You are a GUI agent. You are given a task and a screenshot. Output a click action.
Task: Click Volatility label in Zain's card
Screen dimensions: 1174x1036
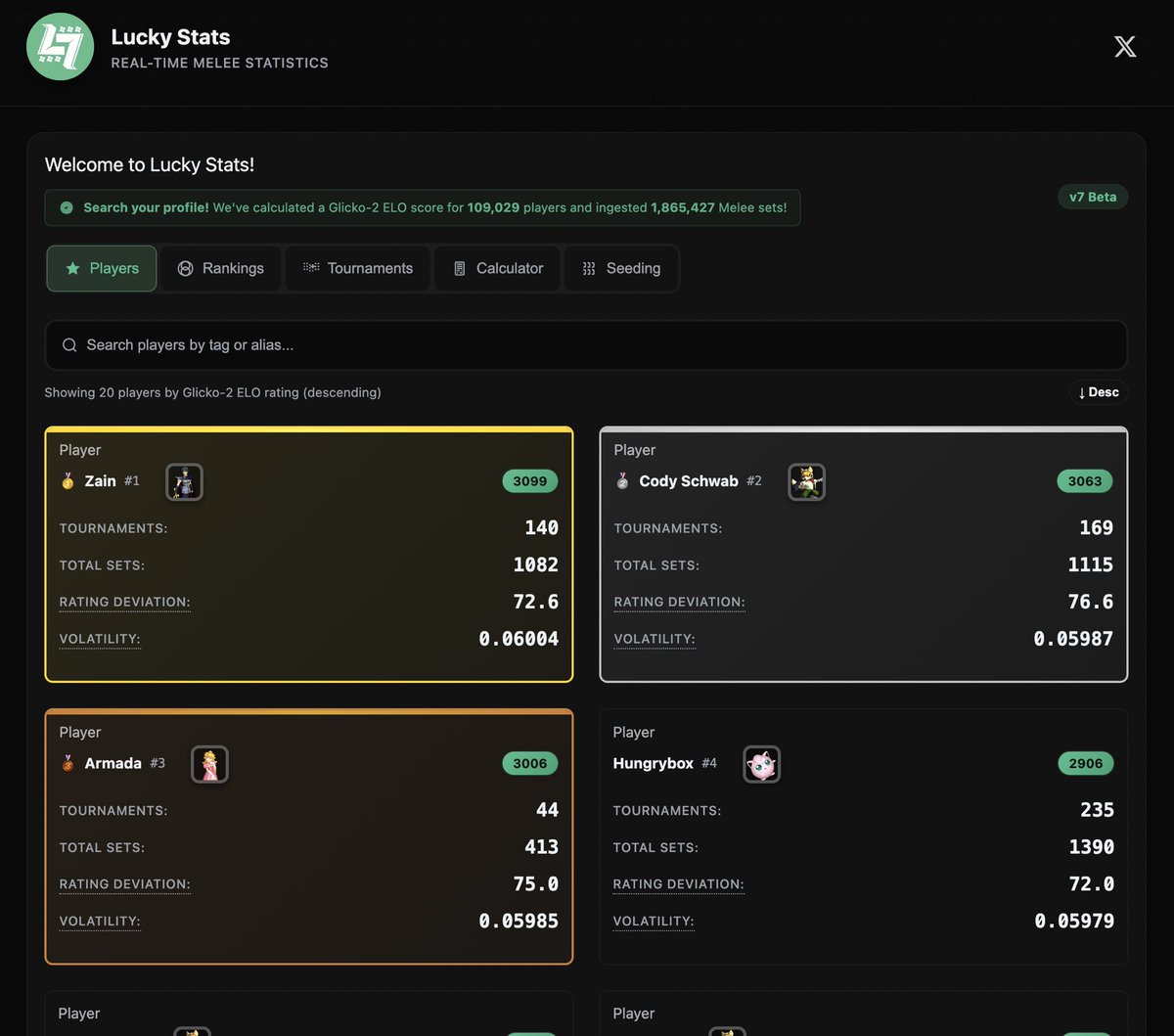tap(100, 640)
